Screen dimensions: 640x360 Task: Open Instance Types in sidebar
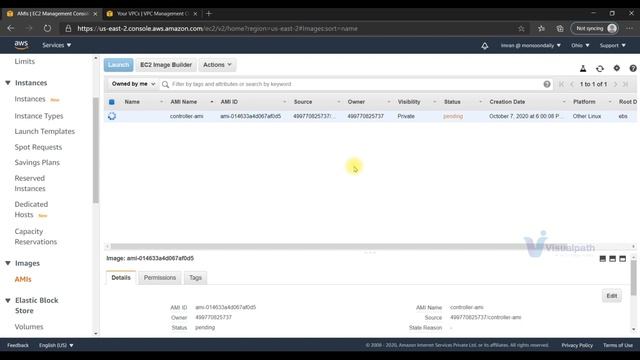pyautogui.click(x=39, y=116)
